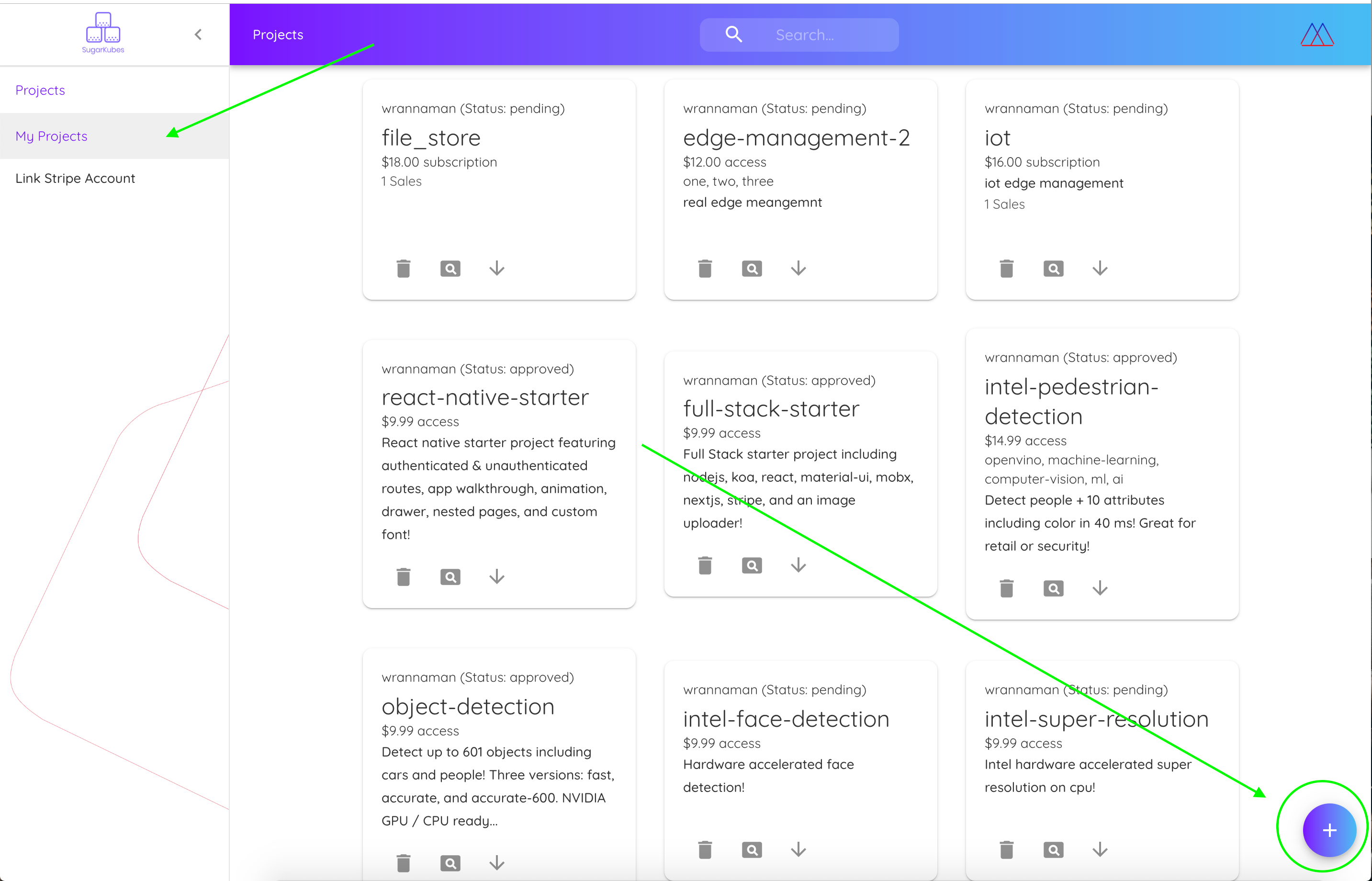Preview the full-stack-starter project
This screenshot has width=1372, height=881.
pos(752,565)
